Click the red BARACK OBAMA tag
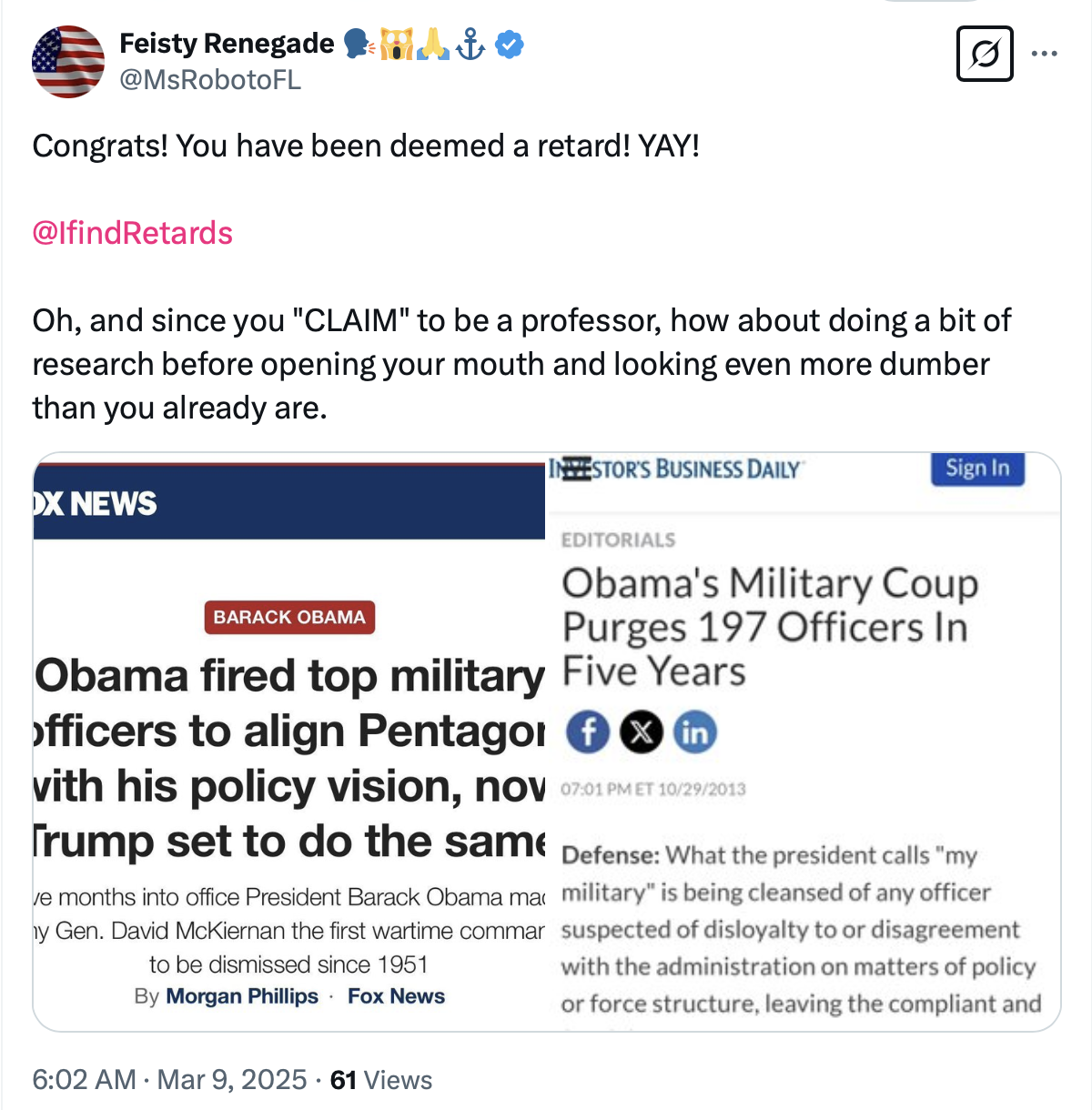The image size is (1092, 1110). pos(288,617)
